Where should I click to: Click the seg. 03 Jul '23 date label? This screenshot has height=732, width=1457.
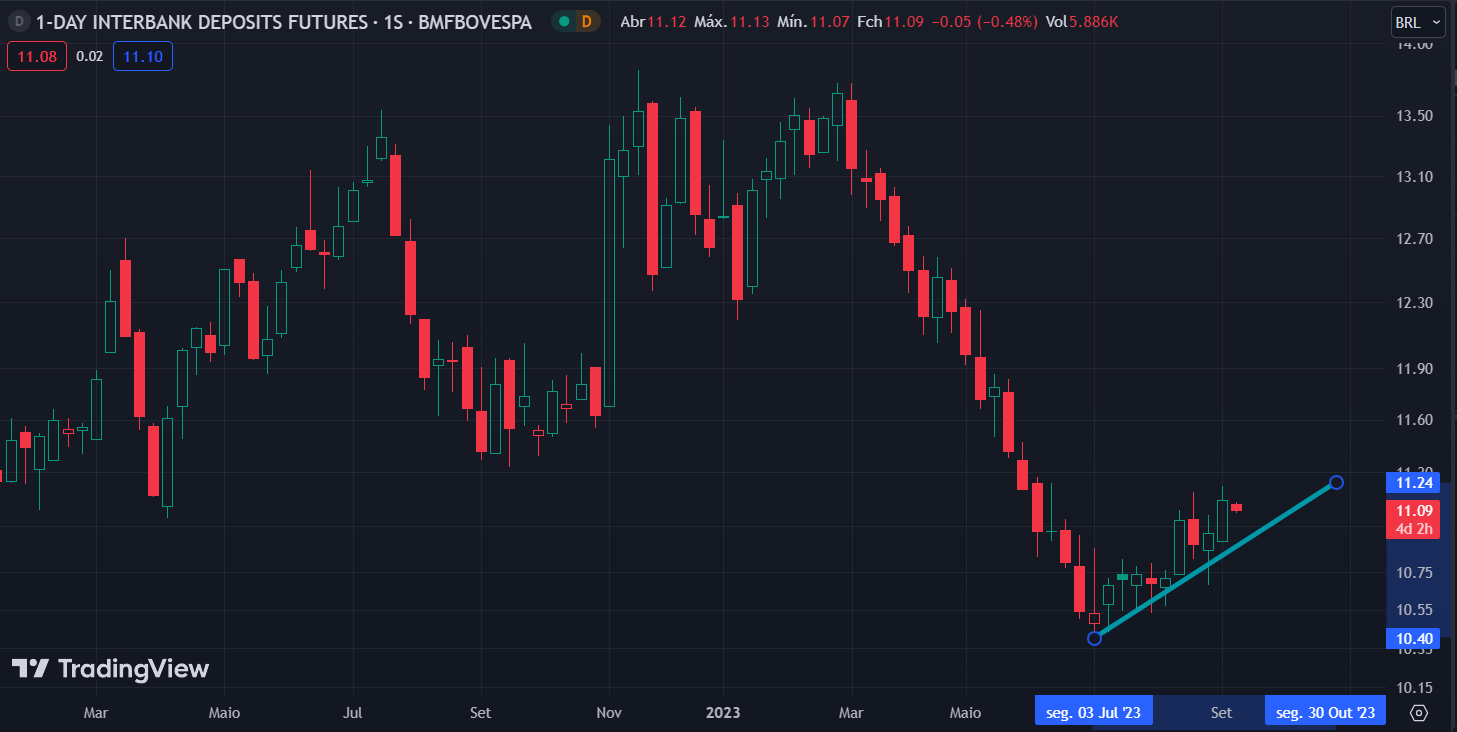[1093, 712]
